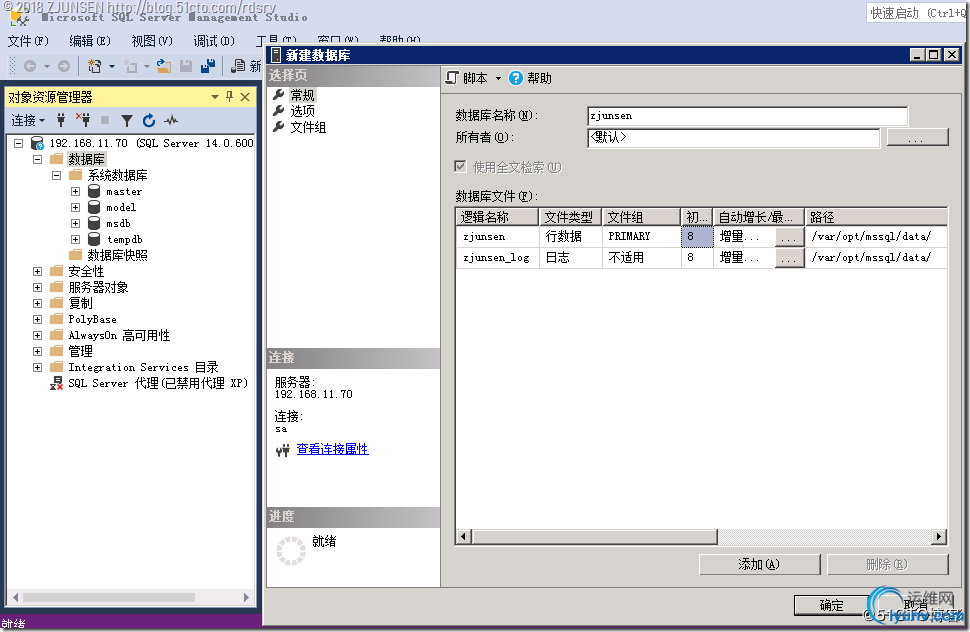Image resolution: width=970 pixels, height=632 pixels.
Task: Expand the PolyBase folder
Action: (38, 320)
